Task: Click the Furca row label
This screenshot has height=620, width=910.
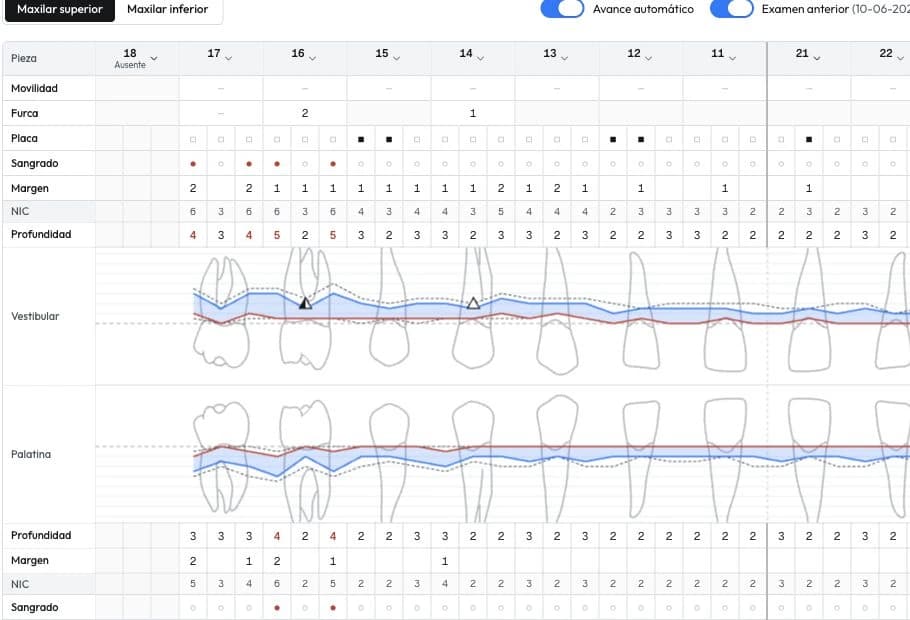Action: (24, 113)
